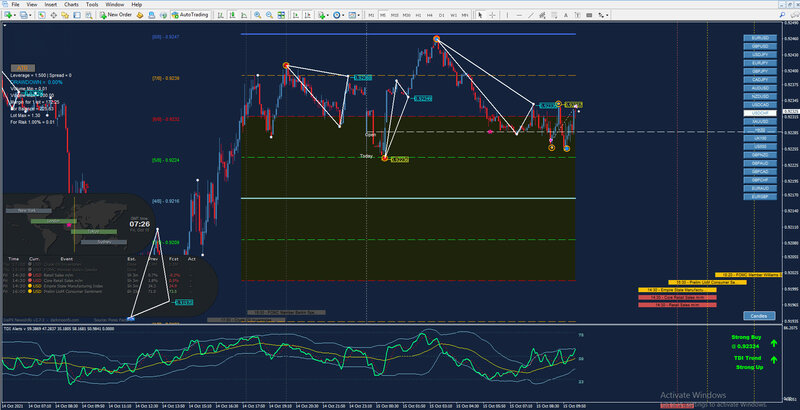
Task: Select the D1 timeframe
Action: coord(442,15)
